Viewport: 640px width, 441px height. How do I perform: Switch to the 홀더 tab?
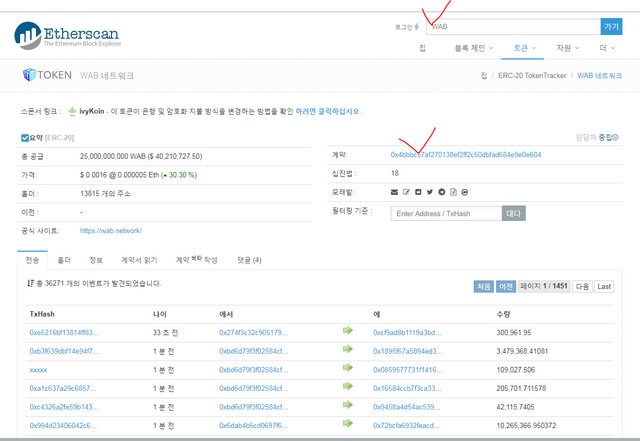point(64,260)
